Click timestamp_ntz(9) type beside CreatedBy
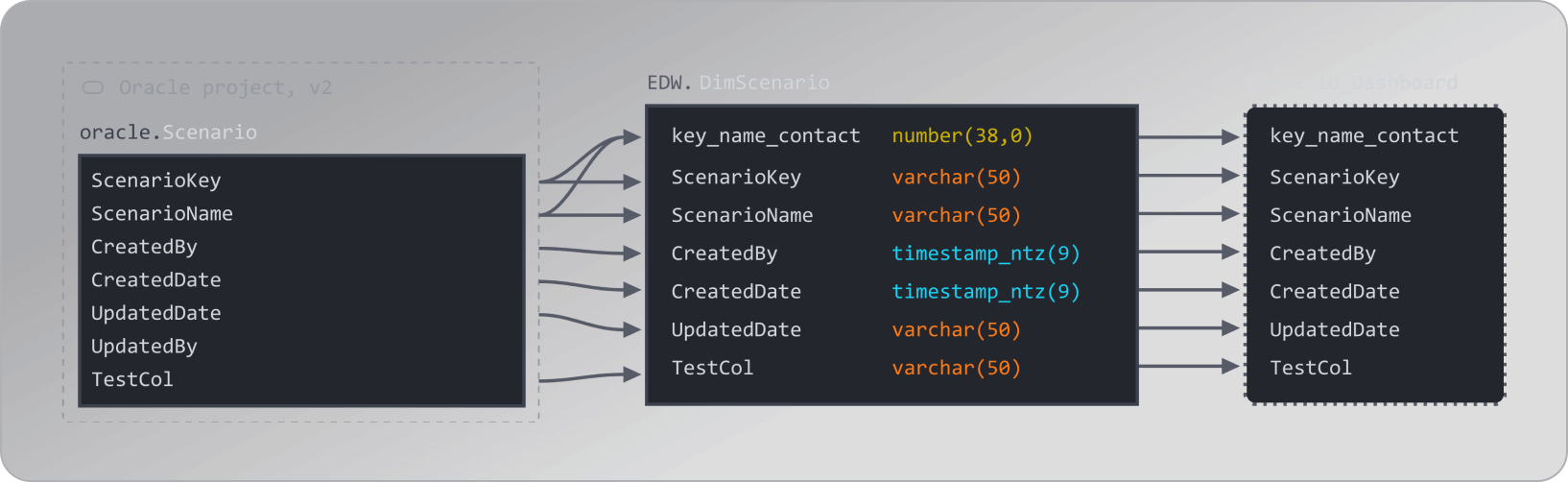 985,253
